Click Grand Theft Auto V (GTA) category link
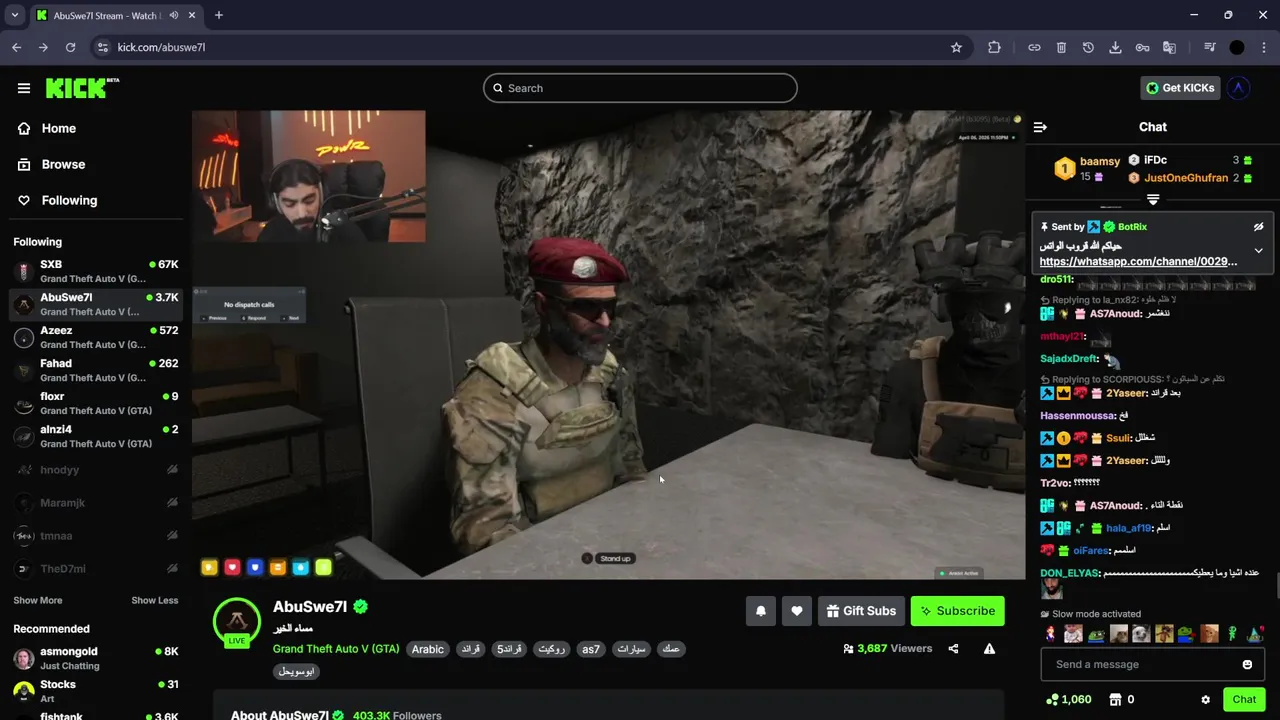The image size is (1280, 720). pyautogui.click(x=336, y=649)
